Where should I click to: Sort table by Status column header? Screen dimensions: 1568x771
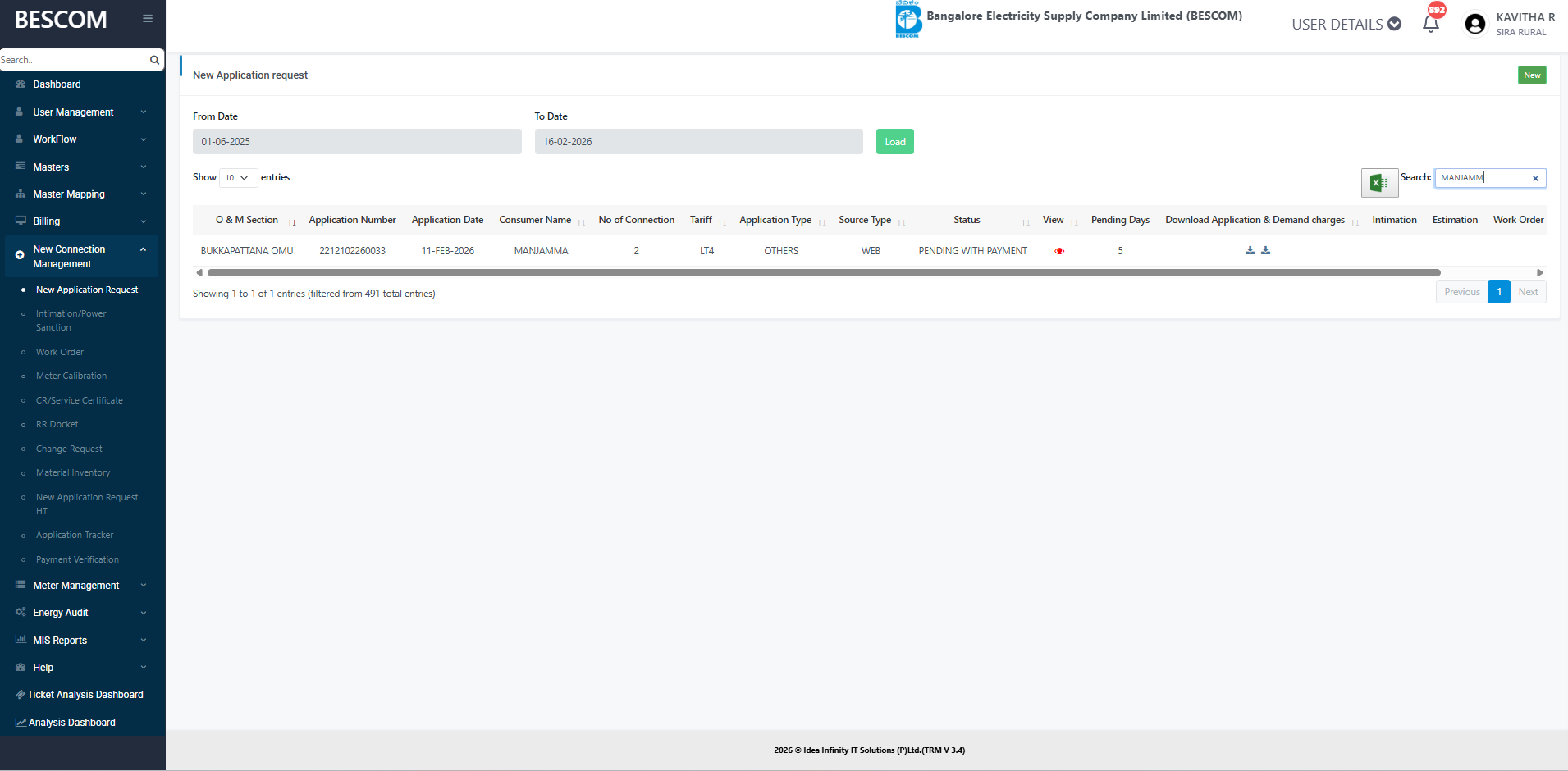coord(967,220)
